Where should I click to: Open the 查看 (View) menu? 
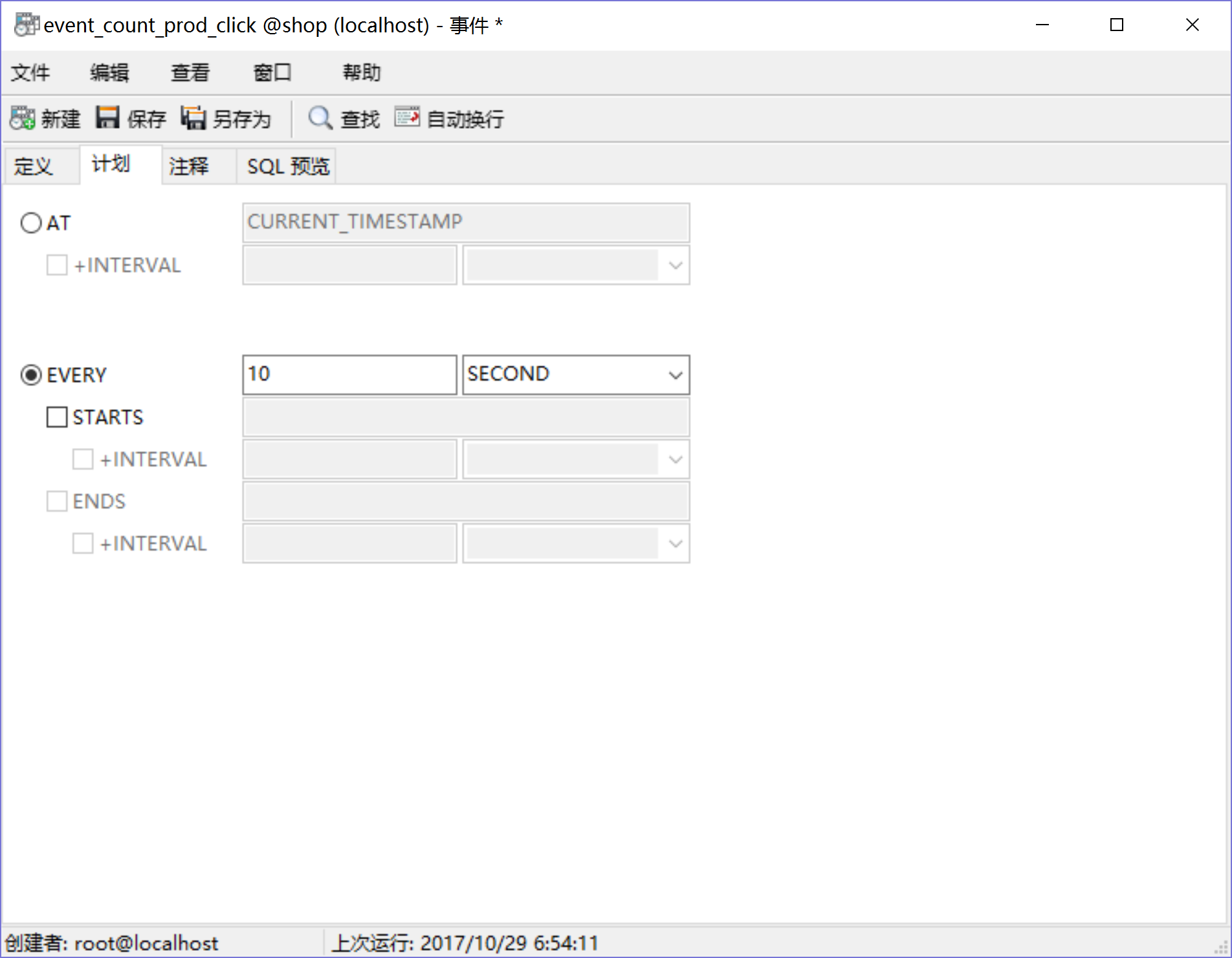[x=190, y=72]
